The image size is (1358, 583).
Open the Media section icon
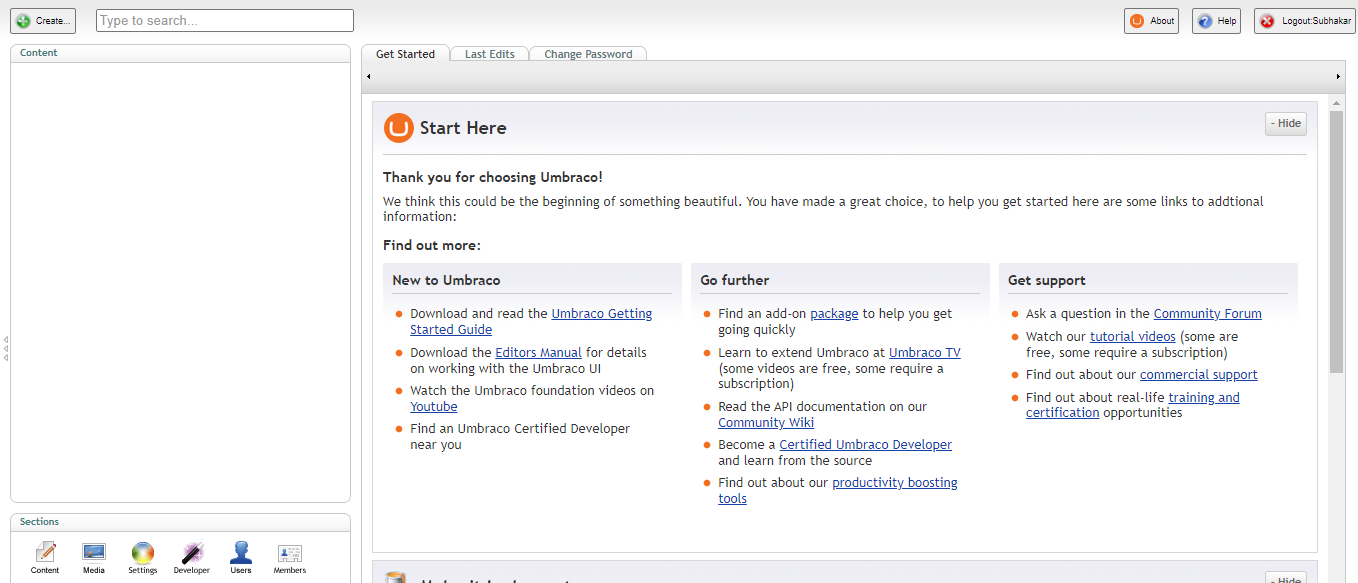tap(94, 558)
